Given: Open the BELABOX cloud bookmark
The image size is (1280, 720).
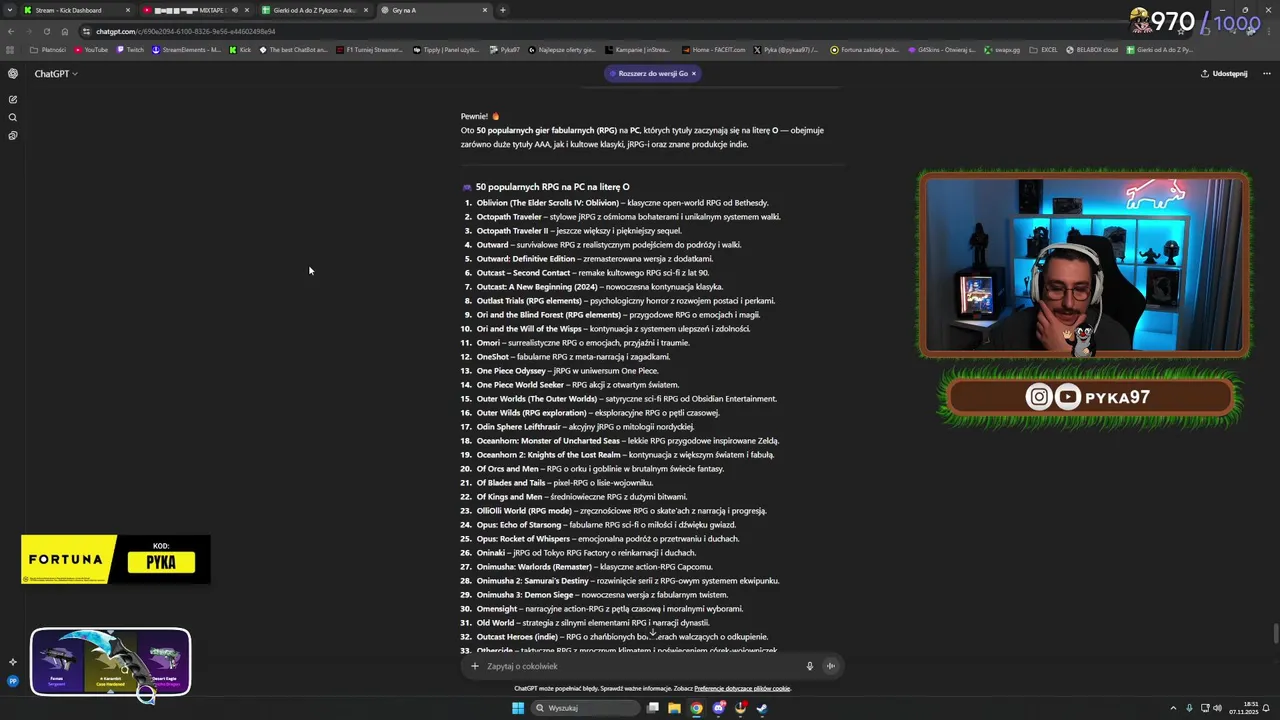Looking at the screenshot, I should [1092, 49].
